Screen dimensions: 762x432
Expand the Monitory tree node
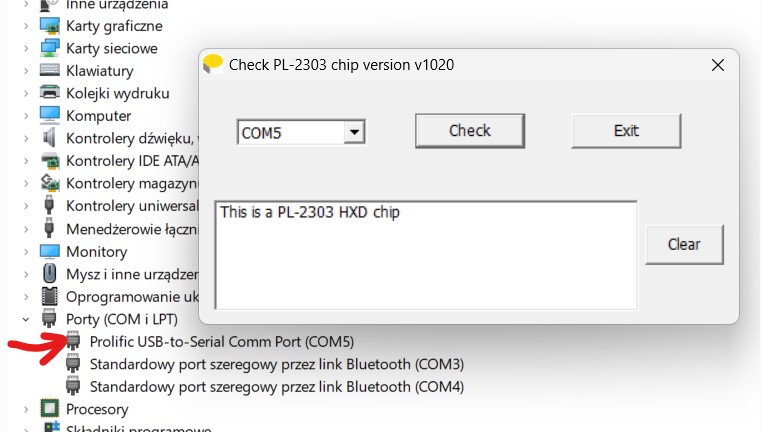coord(26,252)
